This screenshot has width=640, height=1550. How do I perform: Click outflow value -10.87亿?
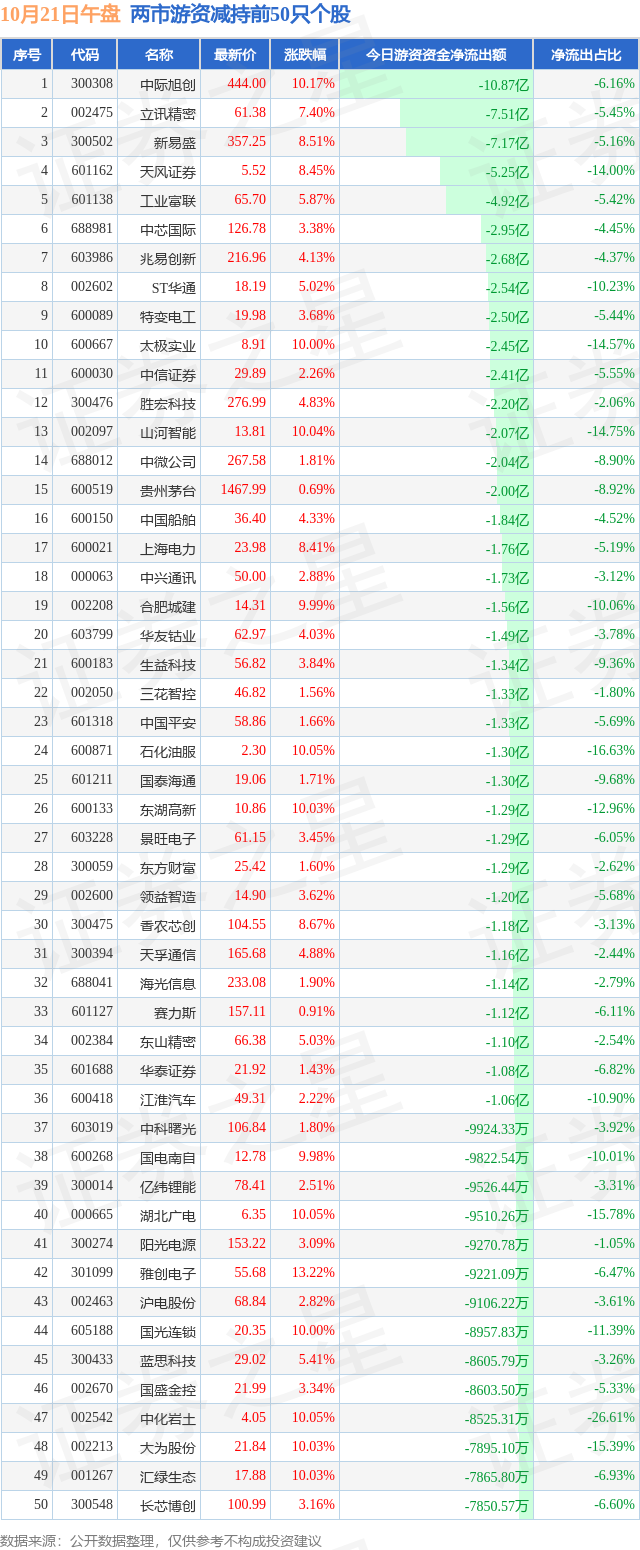503,84
